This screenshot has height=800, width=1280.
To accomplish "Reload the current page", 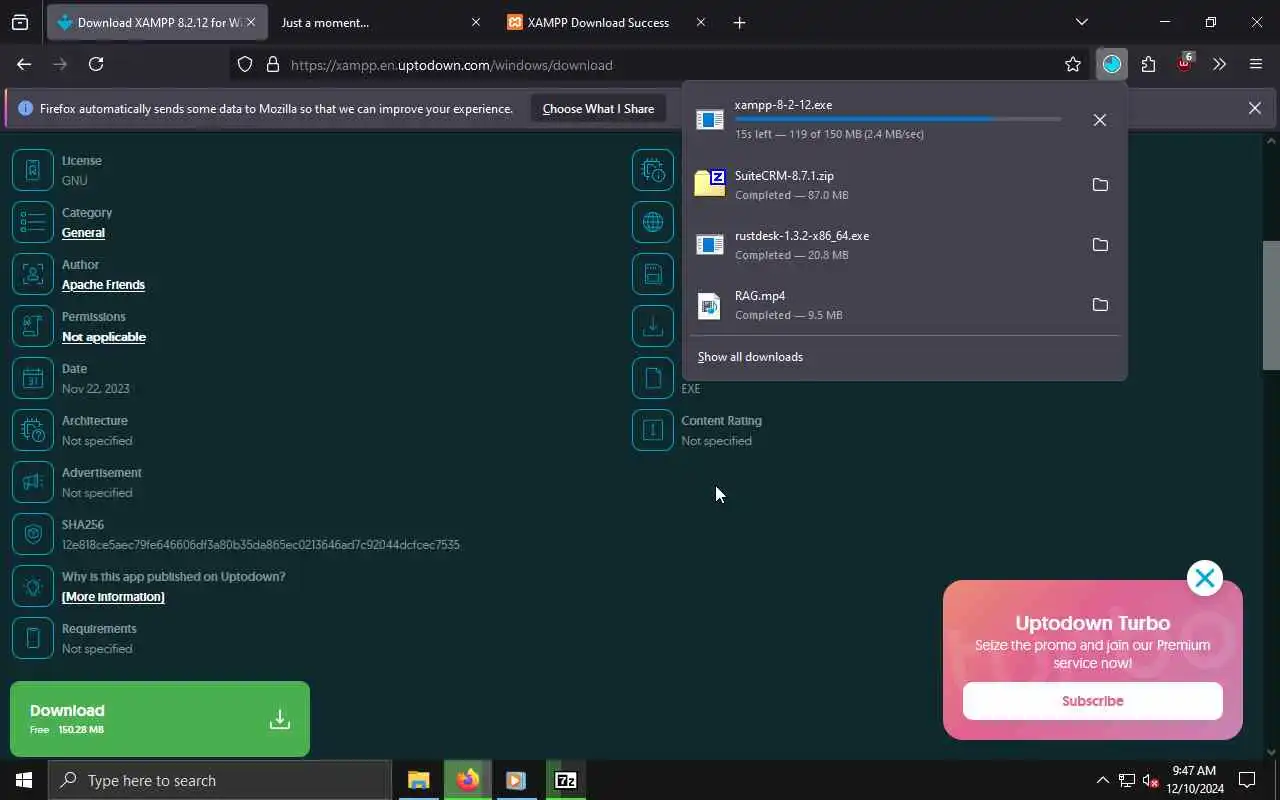I will pos(96,64).
